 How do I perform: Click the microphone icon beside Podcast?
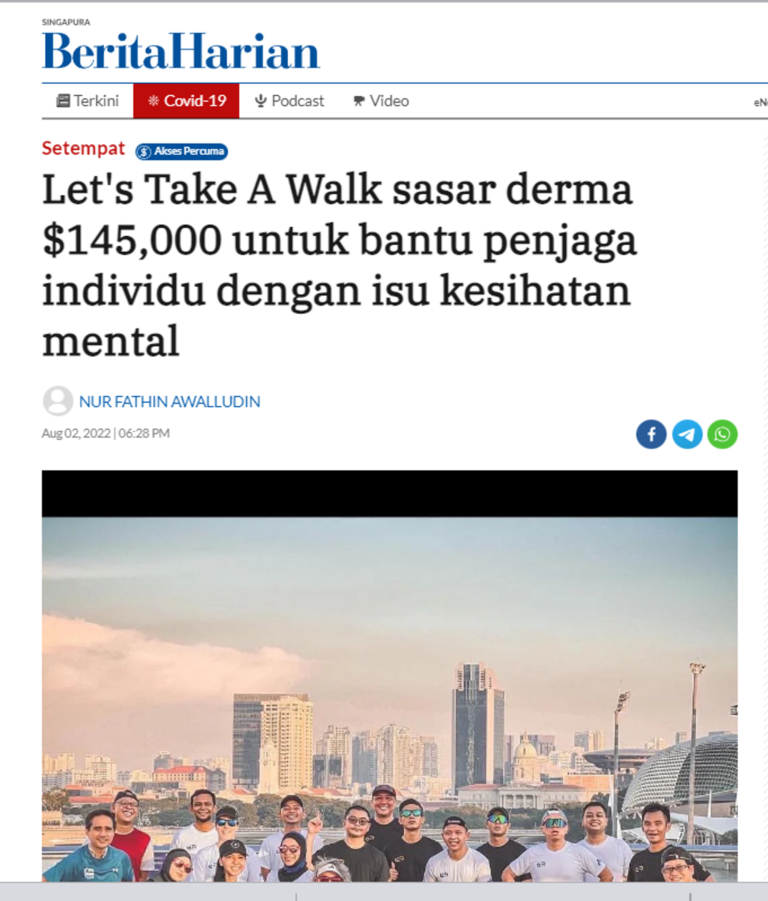point(261,101)
